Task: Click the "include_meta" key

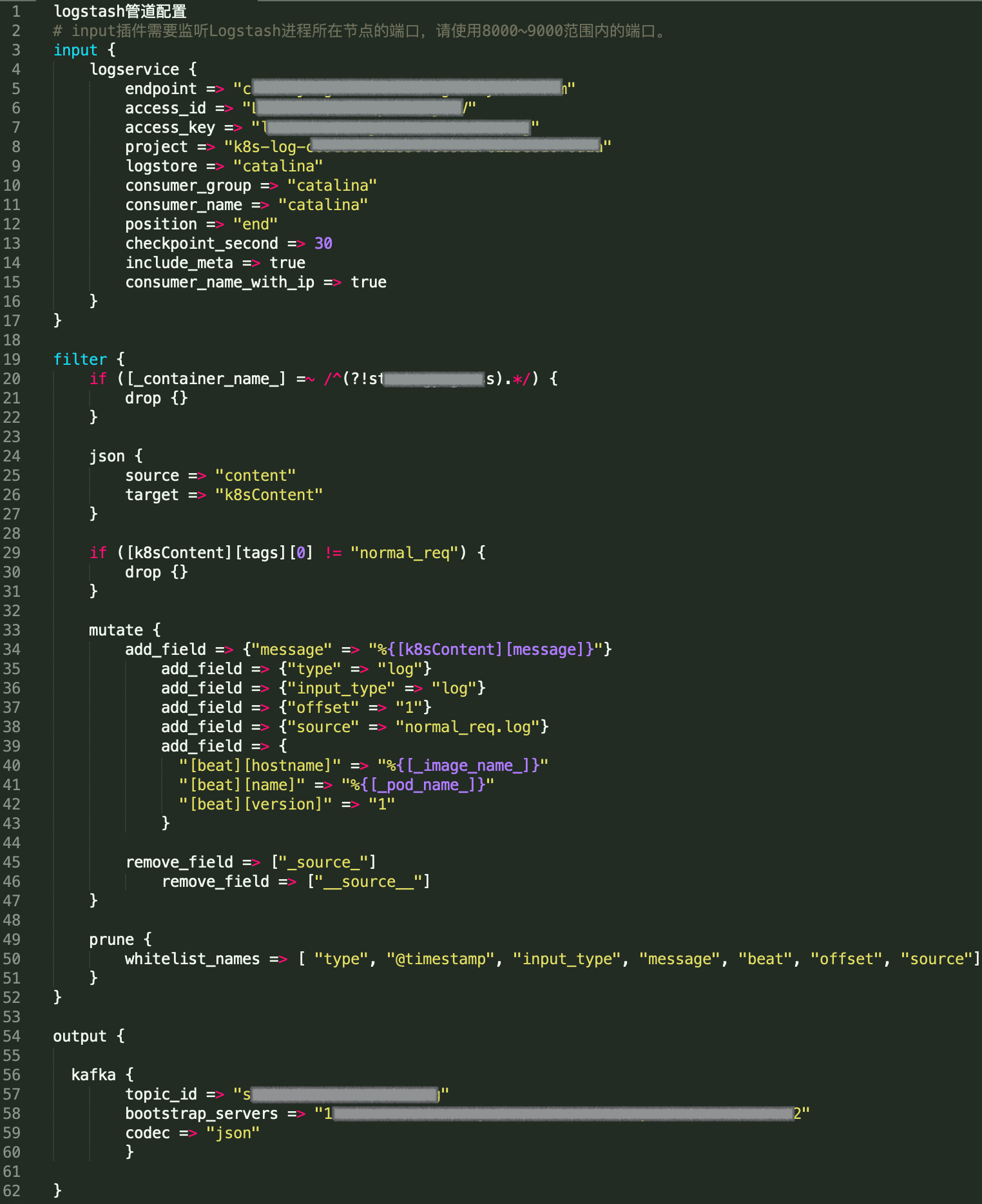Action: [179, 262]
